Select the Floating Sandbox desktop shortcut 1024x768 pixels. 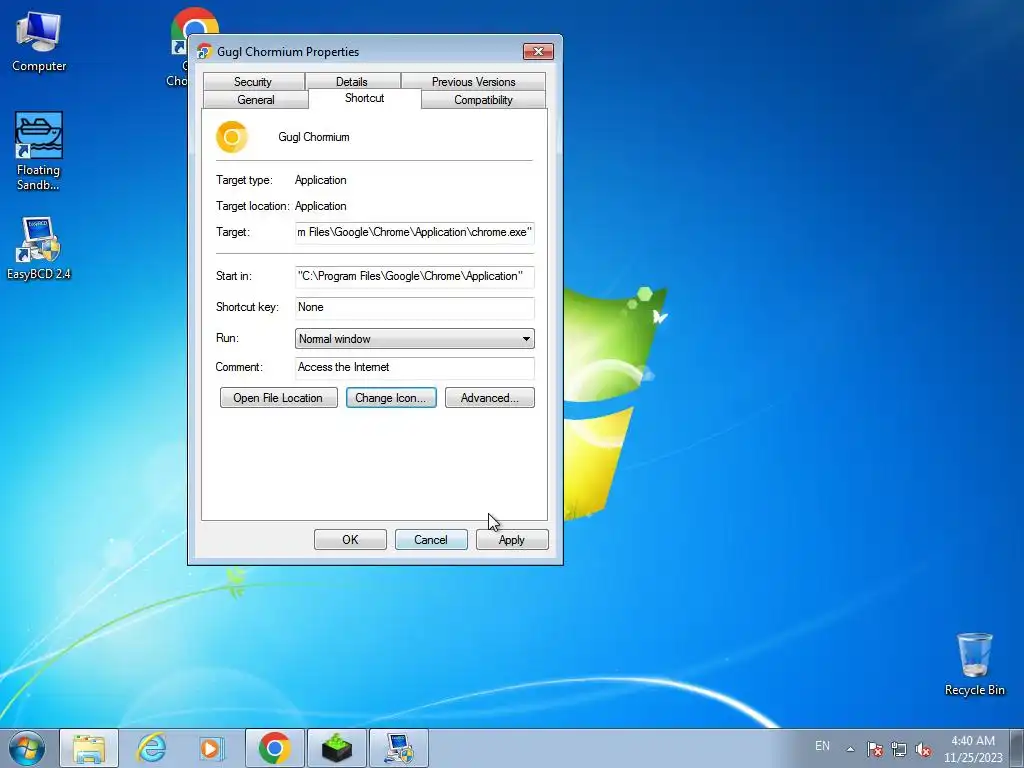click(x=39, y=151)
